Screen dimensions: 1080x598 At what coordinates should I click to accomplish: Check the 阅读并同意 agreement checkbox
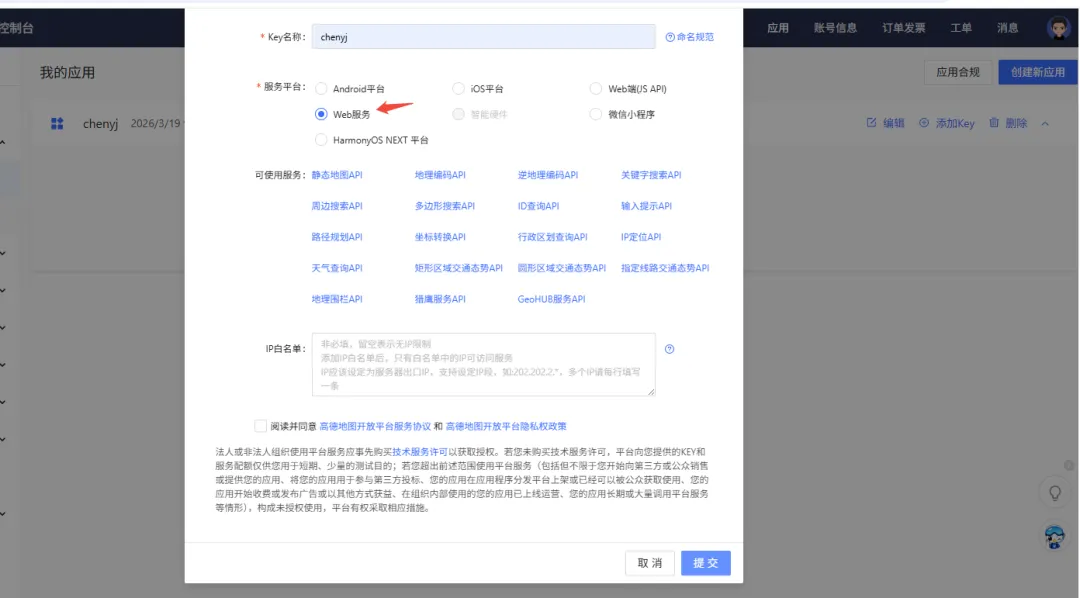(x=260, y=426)
